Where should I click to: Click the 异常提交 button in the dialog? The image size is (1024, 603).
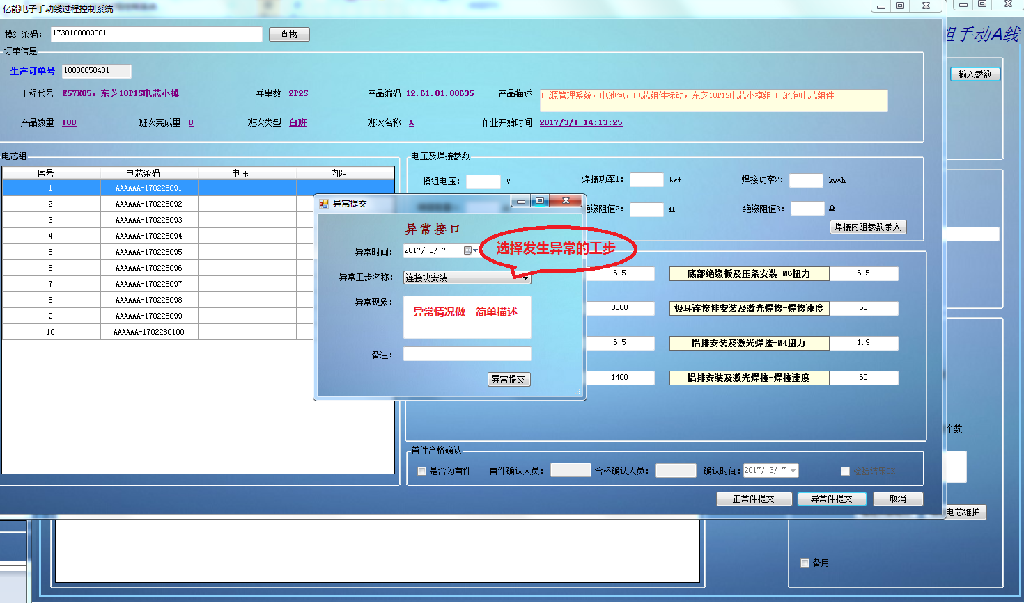click(x=508, y=379)
